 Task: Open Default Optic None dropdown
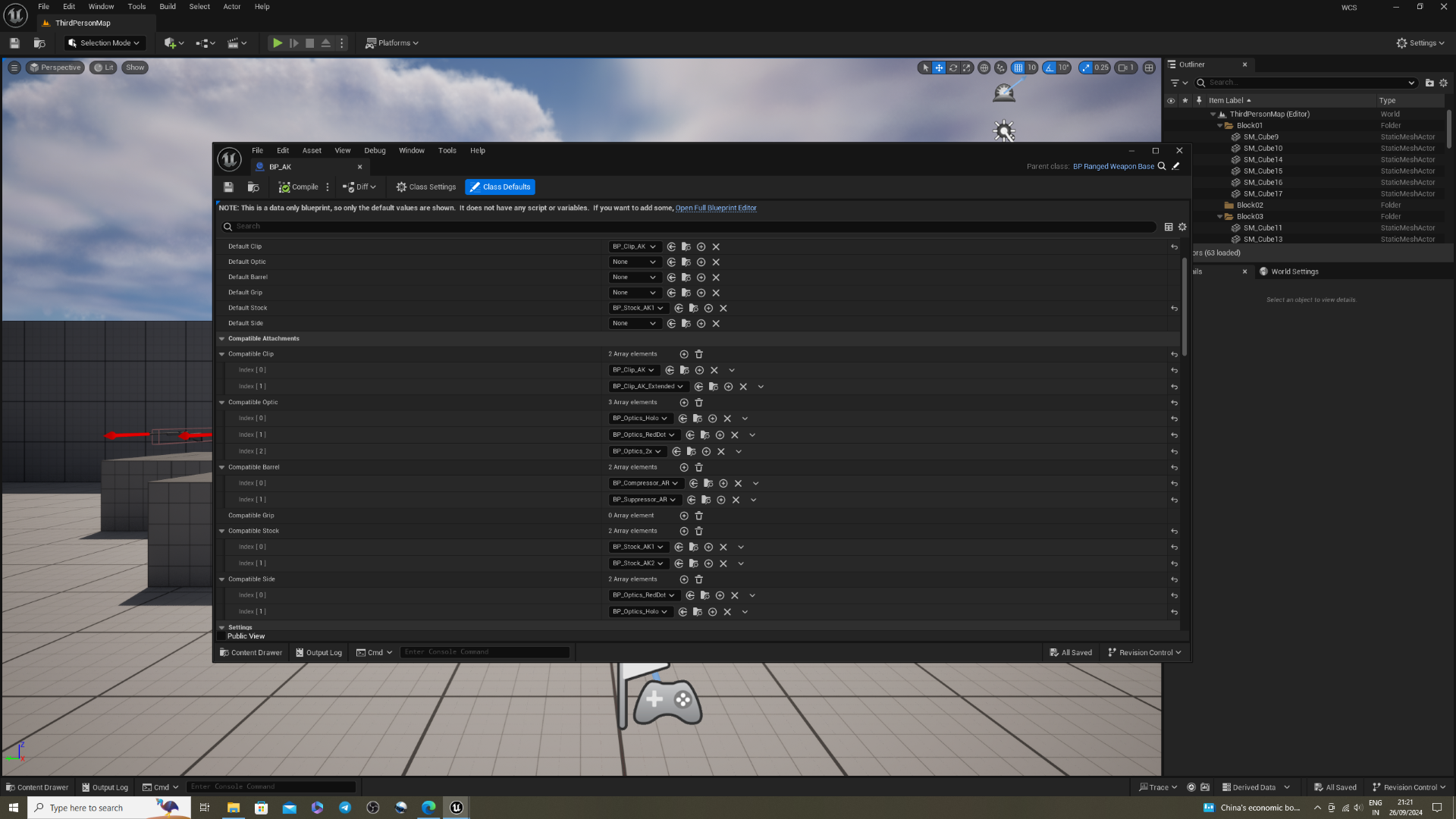635,262
